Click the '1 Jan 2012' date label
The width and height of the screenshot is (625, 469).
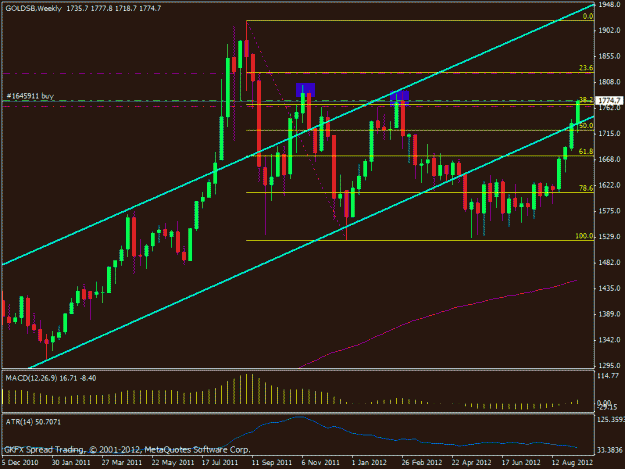tap(369, 463)
